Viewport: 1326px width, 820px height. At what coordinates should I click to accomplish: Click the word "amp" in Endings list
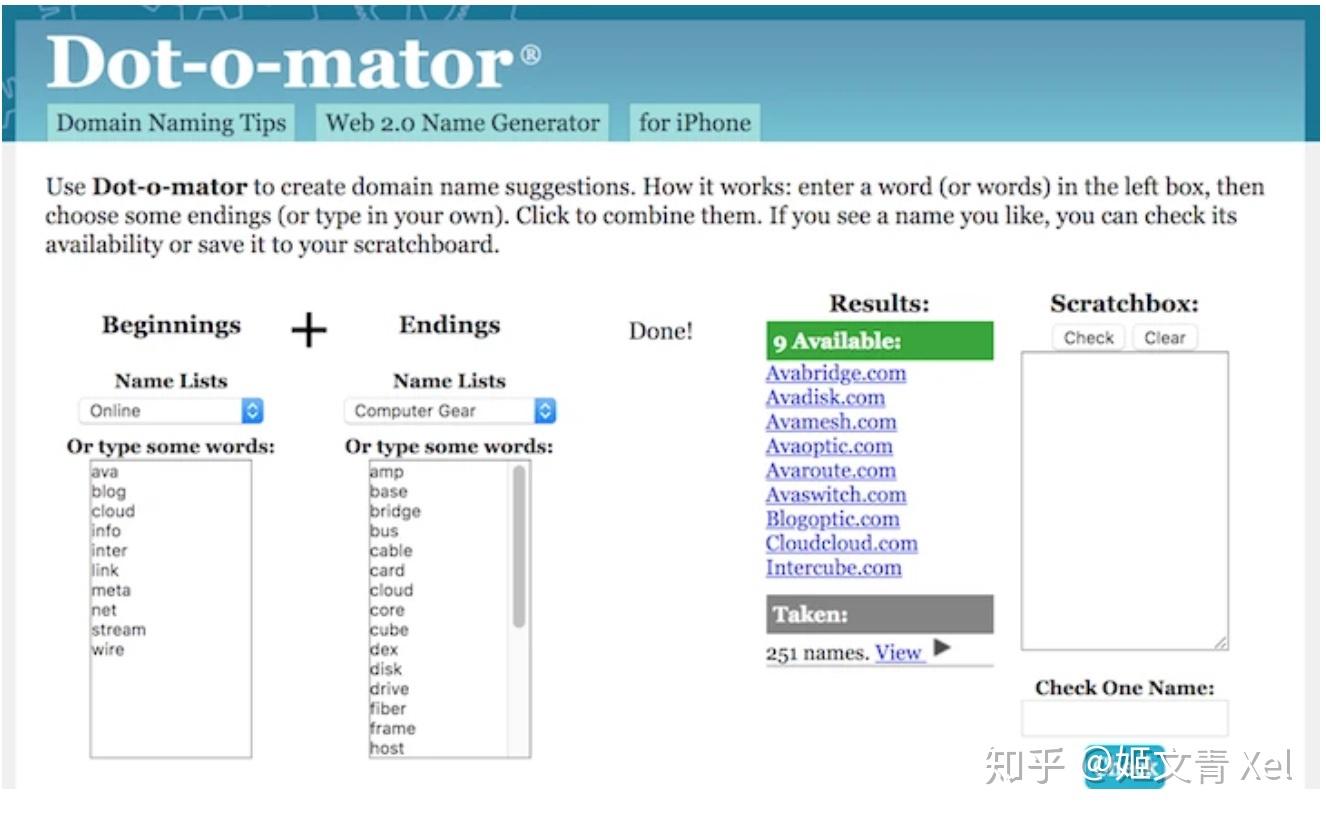[386, 472]
